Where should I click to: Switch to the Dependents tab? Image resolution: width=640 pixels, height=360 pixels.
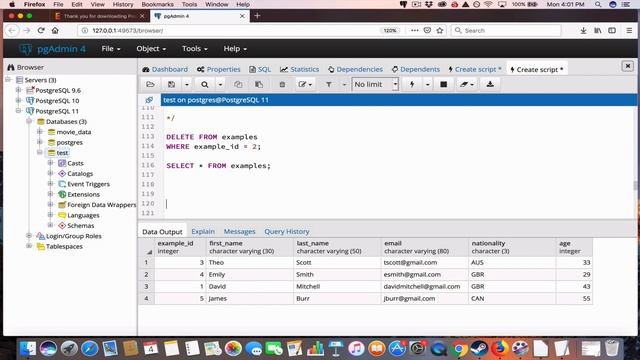tap(416, 69)
